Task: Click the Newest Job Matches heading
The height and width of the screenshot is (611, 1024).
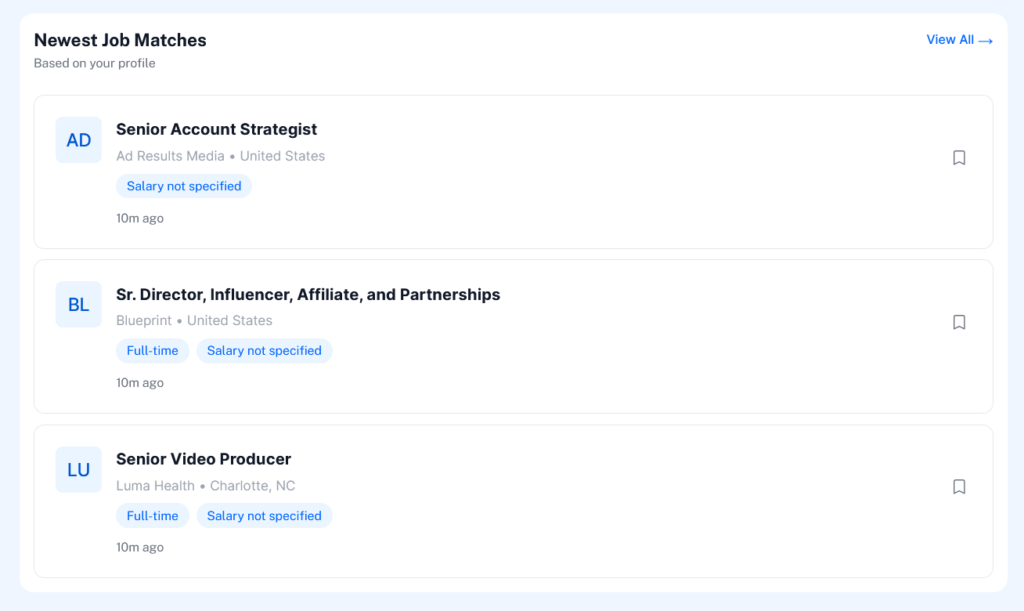Action: click(120, 40)
